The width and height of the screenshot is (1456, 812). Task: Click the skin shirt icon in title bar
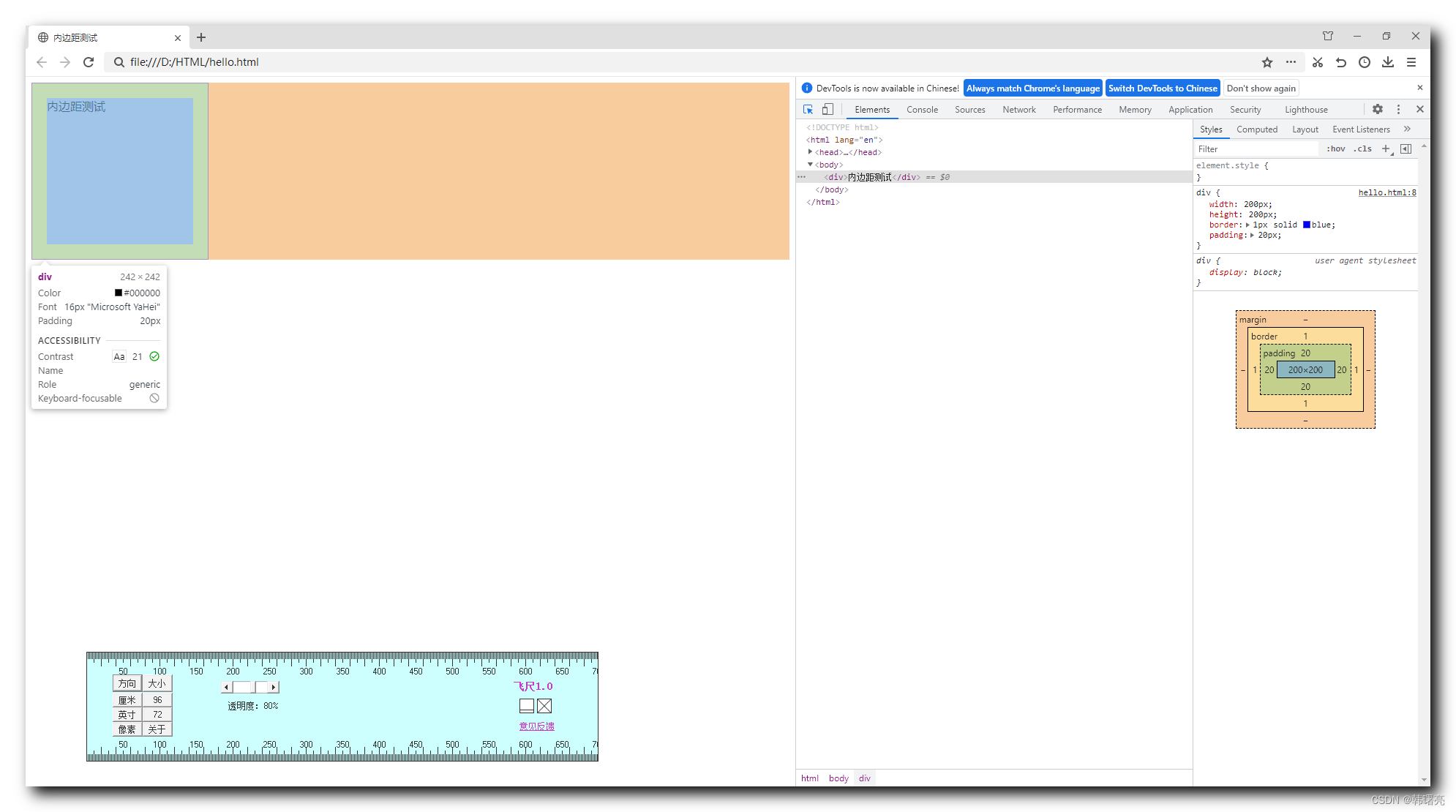pos(1328,36)
